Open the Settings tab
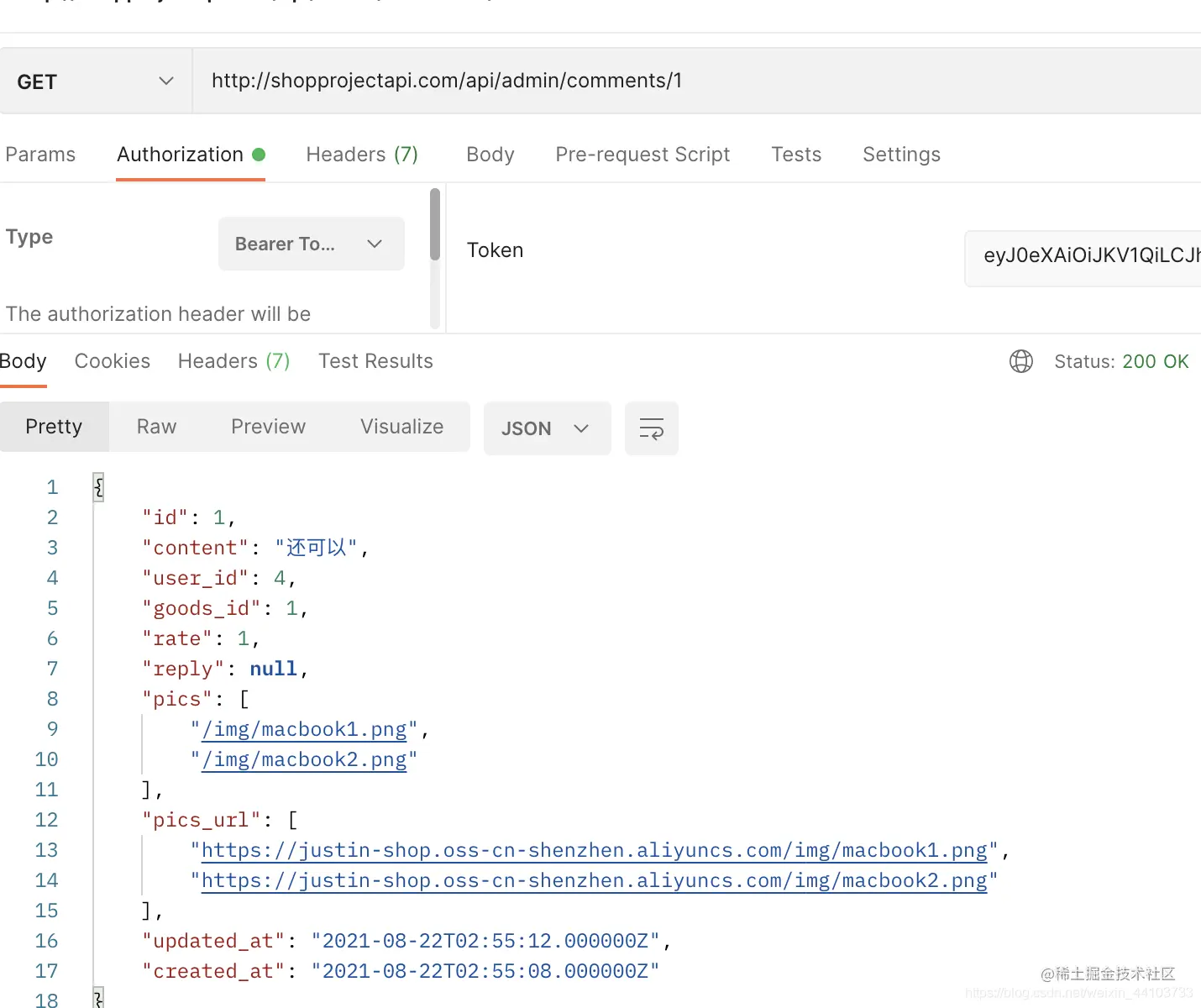Screen dimensions: 1201x1008 [901, 155]
